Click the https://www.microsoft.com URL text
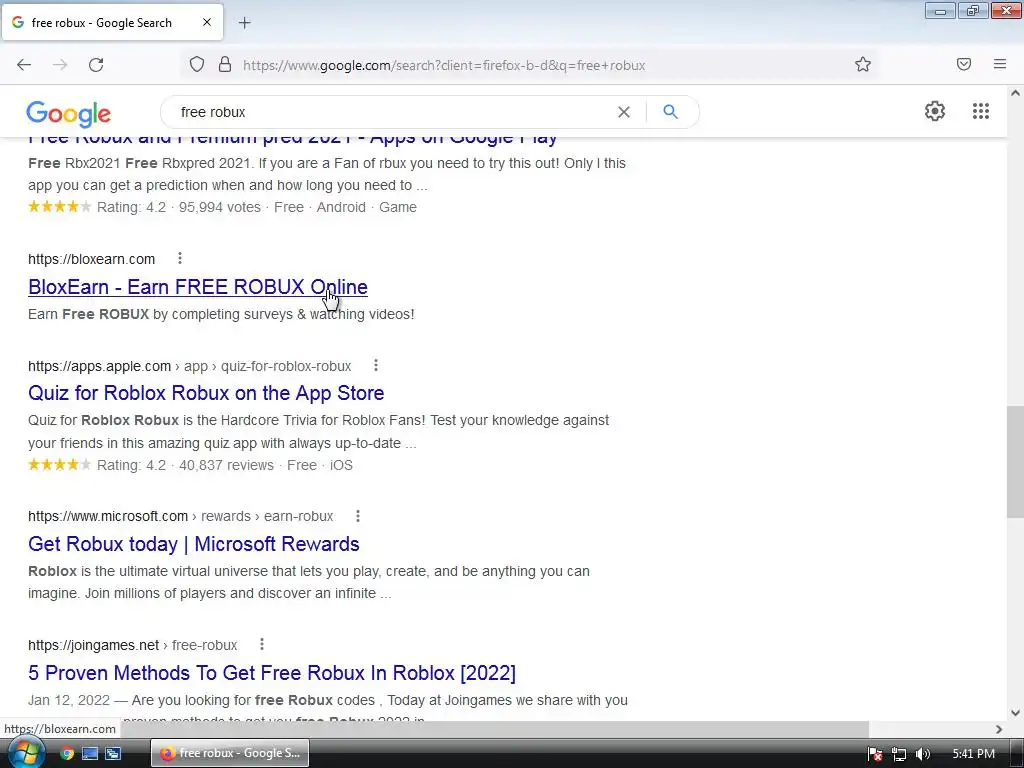Screen dimensions: 1024x768 point(108,517)
